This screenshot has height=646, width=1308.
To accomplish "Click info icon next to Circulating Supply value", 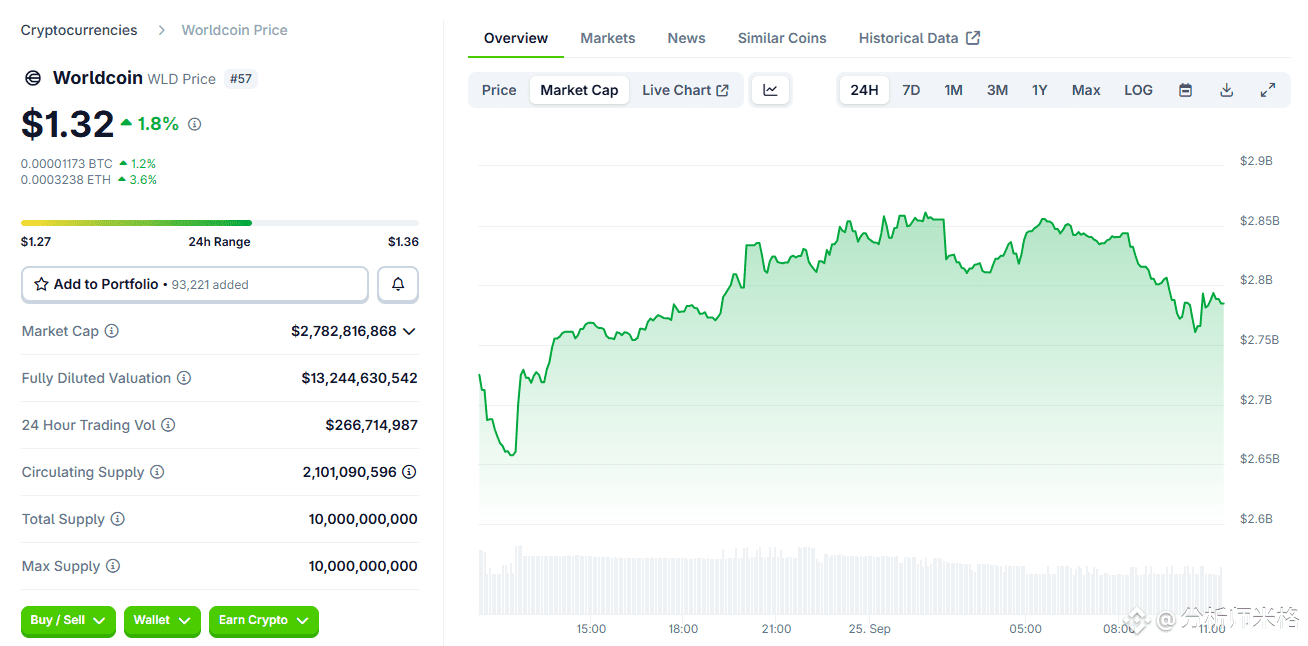I will 409,472.
